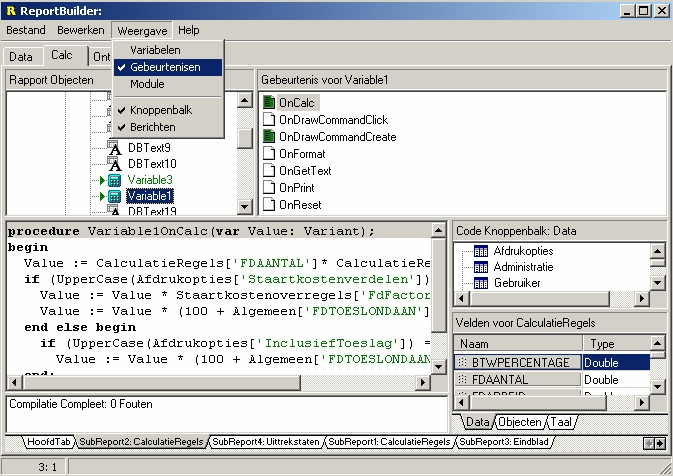Click the Rapport Objecten vertical scrollbar thumb
The height and width of the screenshot is (476, 673).
[245, 138]
